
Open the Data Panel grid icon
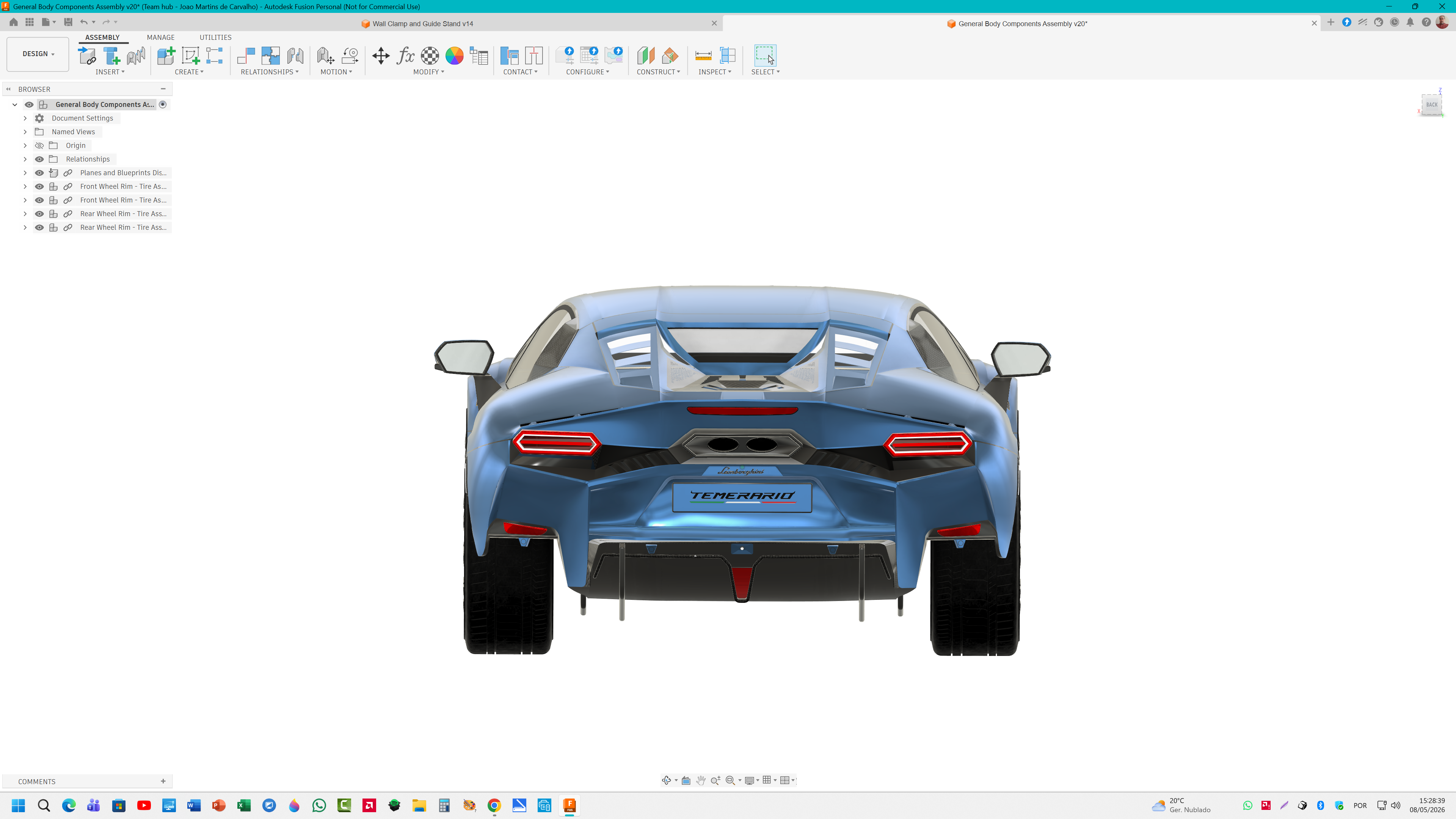tap(30, 22)
